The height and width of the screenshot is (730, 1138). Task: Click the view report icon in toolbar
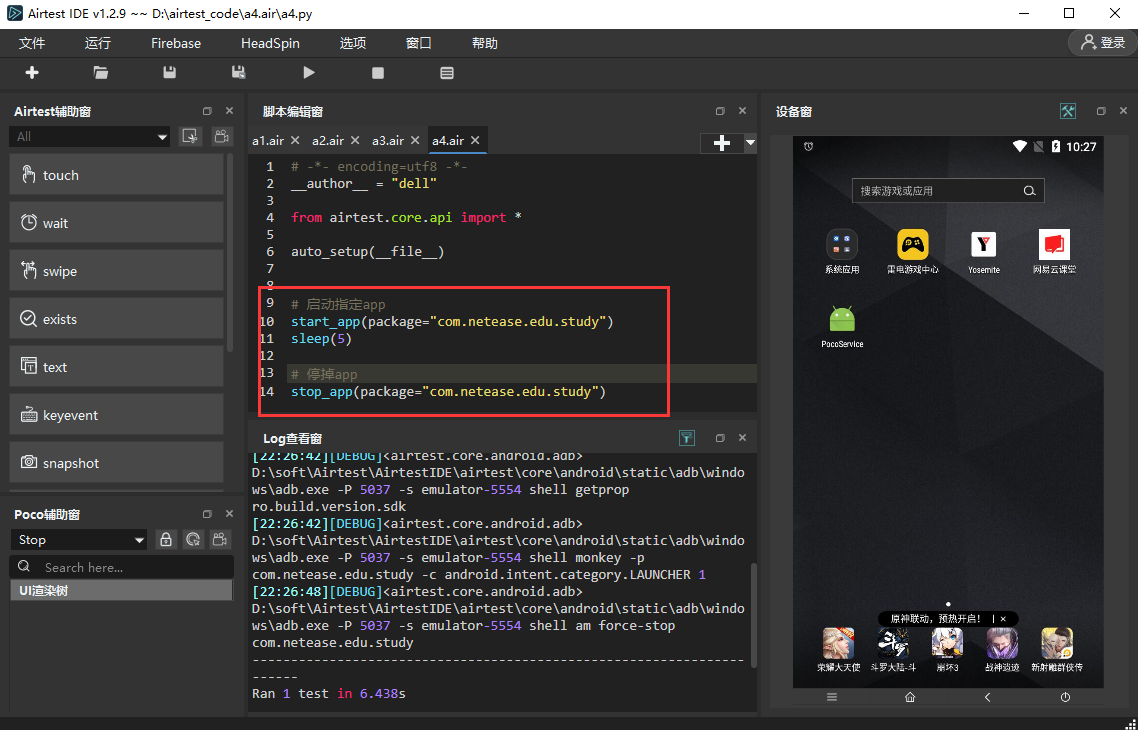(447, 73)
